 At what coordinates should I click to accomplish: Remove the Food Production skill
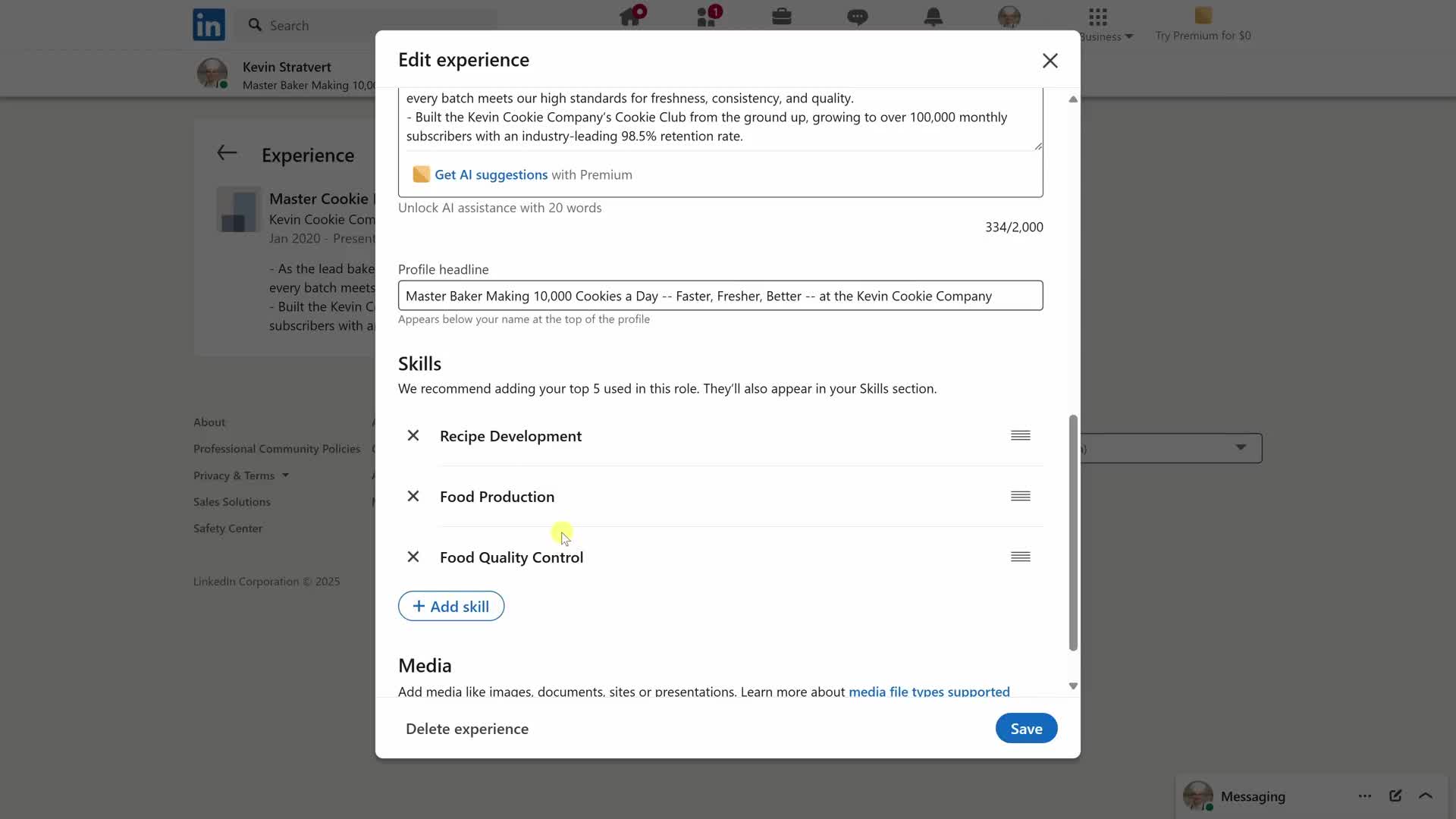click(x=413, y=496)
